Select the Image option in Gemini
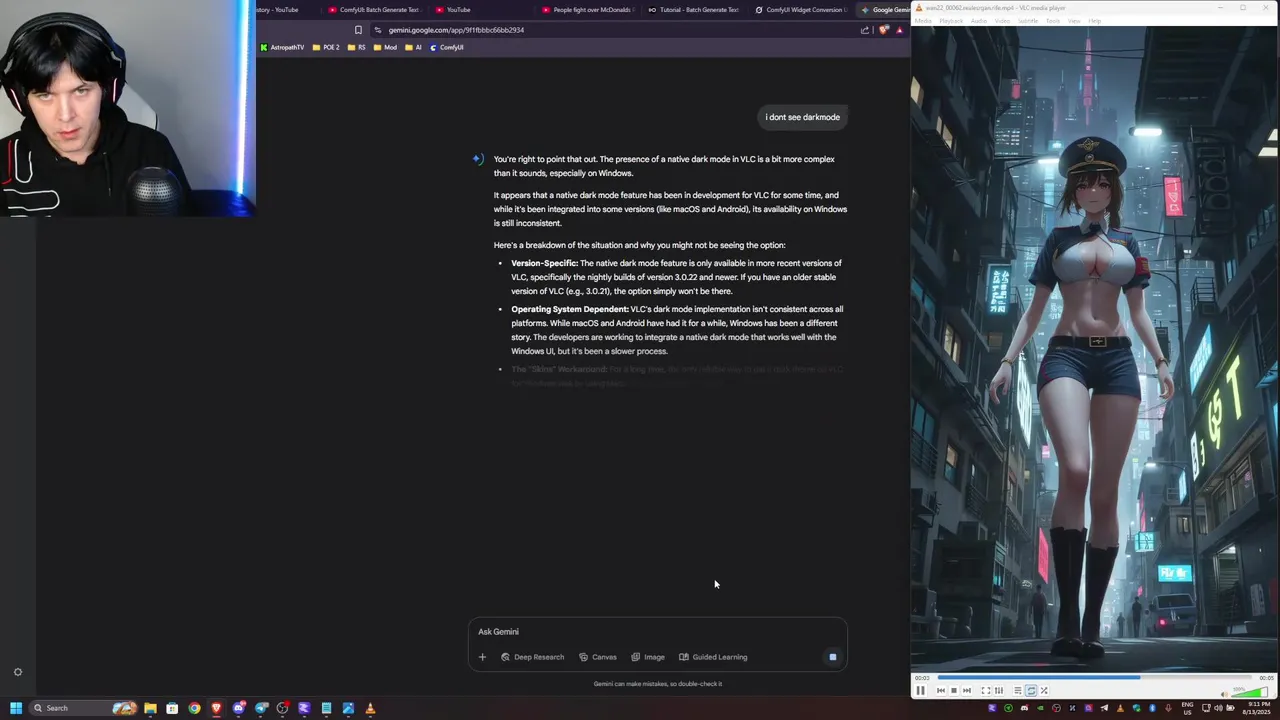The image size is (1280, 720). tap(648, 657)
